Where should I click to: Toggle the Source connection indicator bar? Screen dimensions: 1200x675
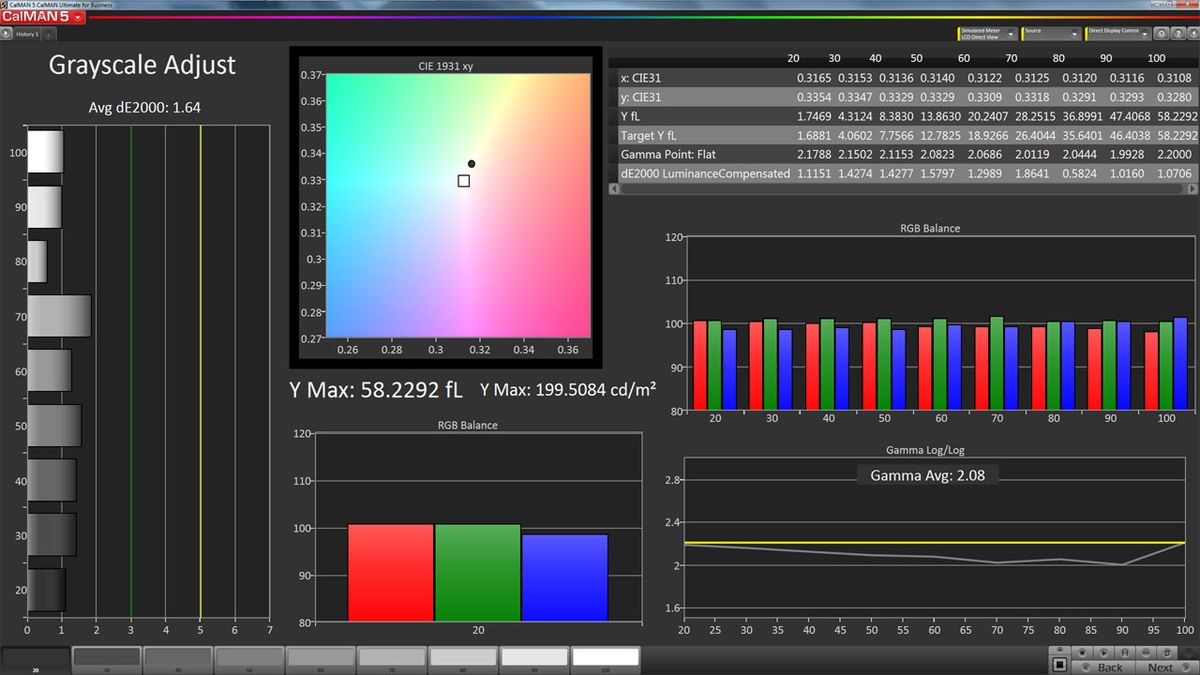pos(1022,34)
